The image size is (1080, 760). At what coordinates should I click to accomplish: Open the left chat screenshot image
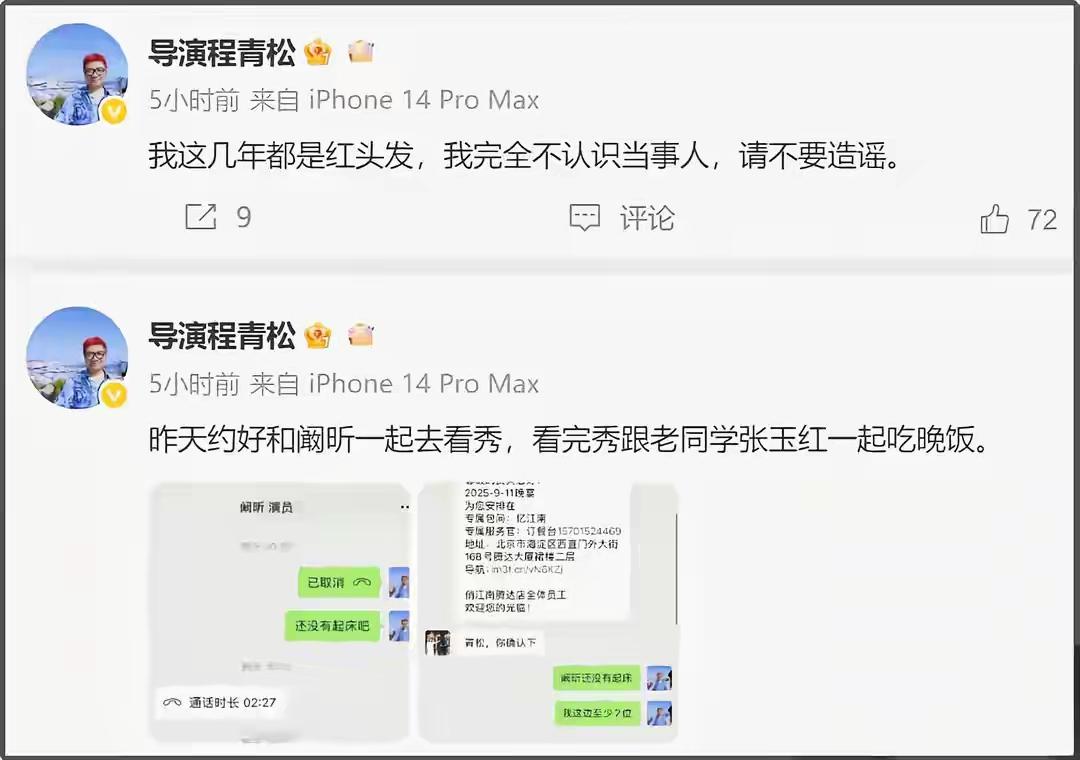click(x=280, y=613)
